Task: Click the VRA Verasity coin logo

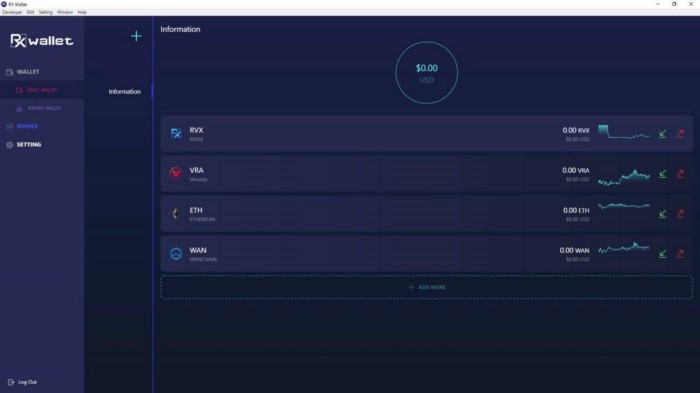Action: (x=176, y=173)
